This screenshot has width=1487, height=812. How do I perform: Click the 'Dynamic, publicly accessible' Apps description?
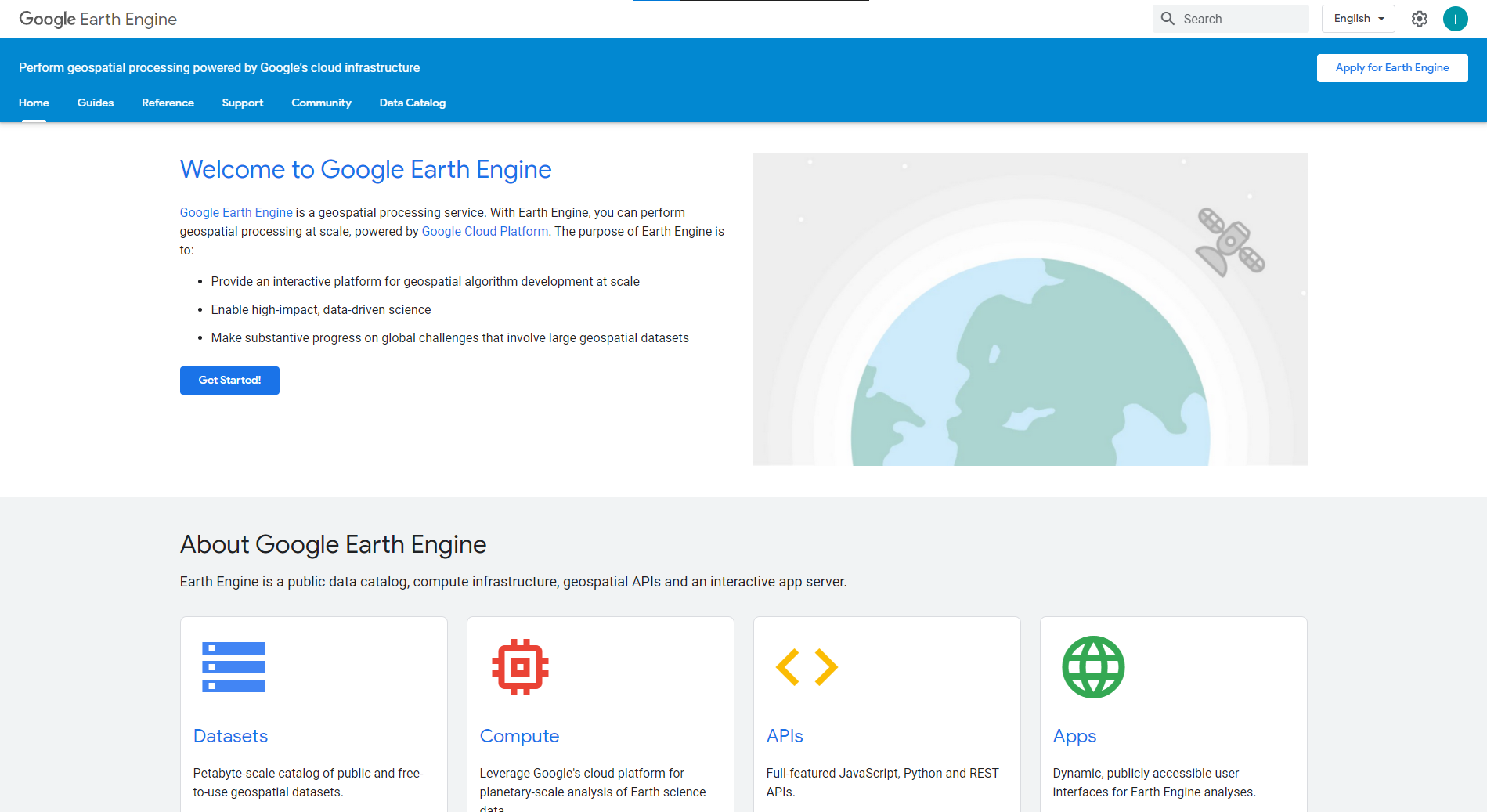pos(1154,783)
